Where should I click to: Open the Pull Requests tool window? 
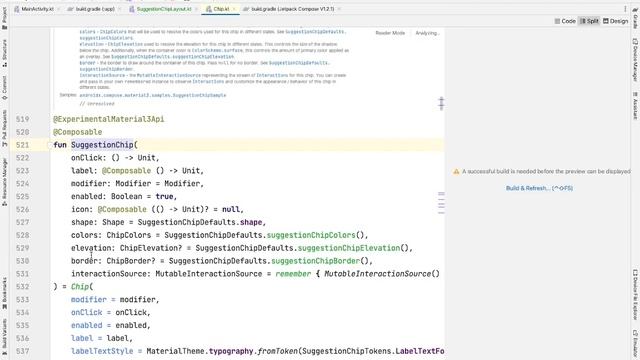point(4,128)
